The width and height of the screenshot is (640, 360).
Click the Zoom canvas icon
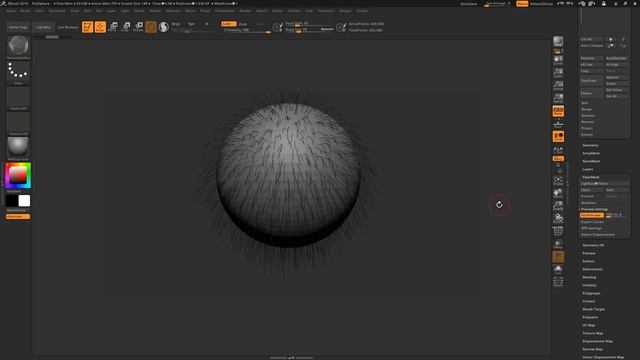tap(558, 73)
